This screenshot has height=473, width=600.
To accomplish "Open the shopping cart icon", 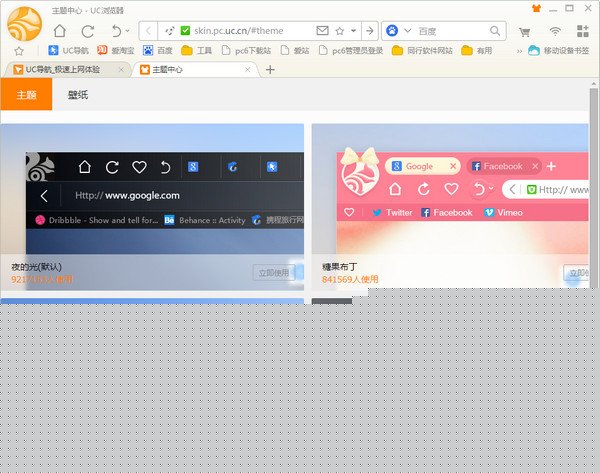I will point(525,31).
